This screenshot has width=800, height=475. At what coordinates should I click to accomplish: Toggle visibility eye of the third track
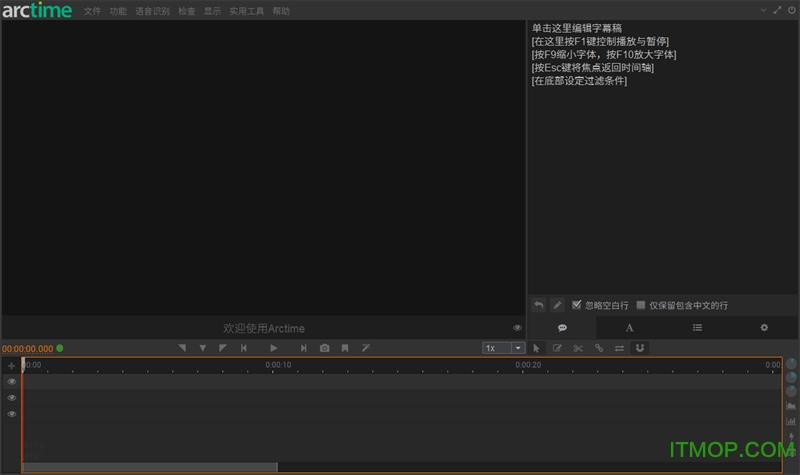coord(12,414)
